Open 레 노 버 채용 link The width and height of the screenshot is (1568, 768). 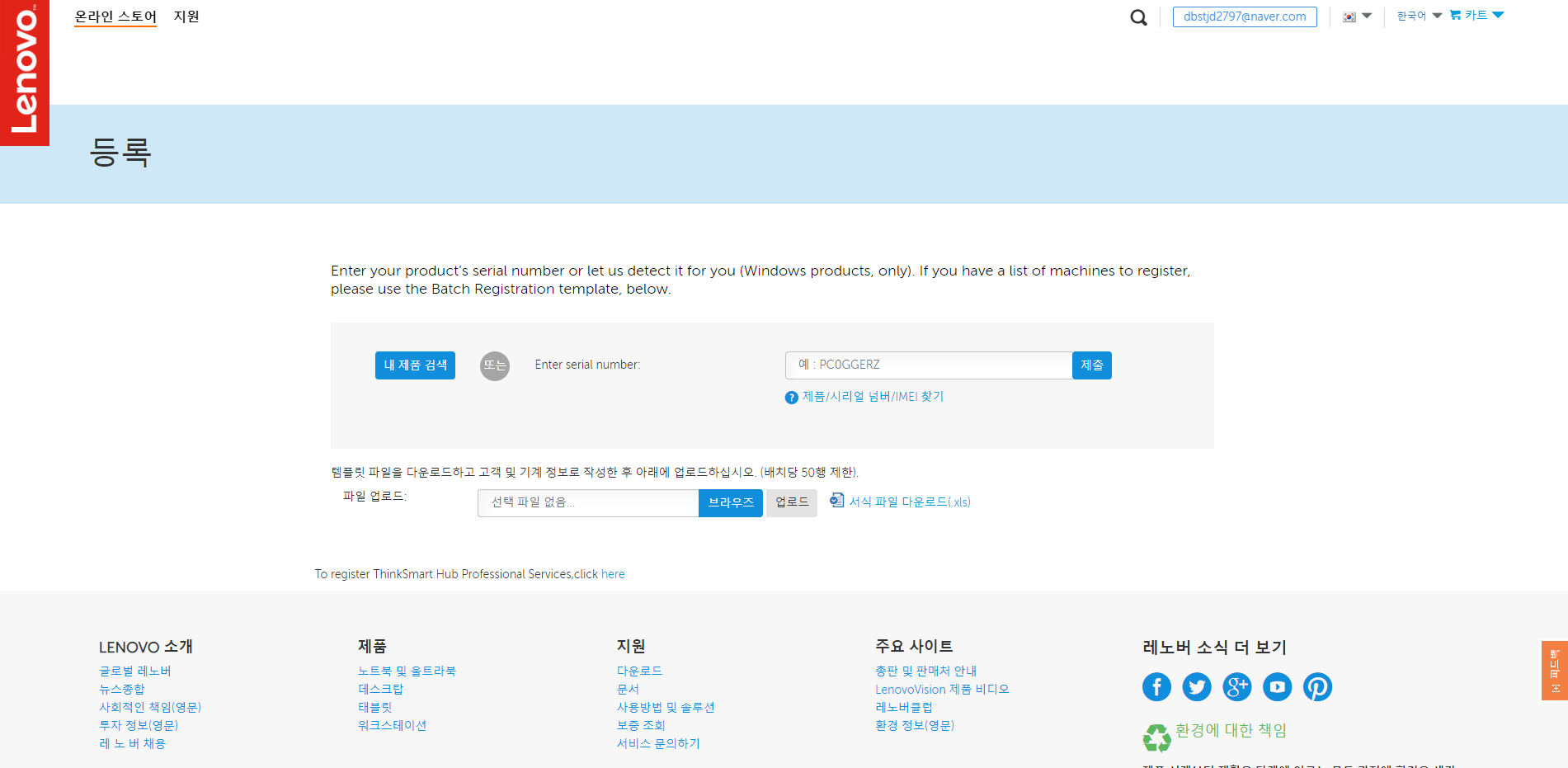(x=133, y=744)
